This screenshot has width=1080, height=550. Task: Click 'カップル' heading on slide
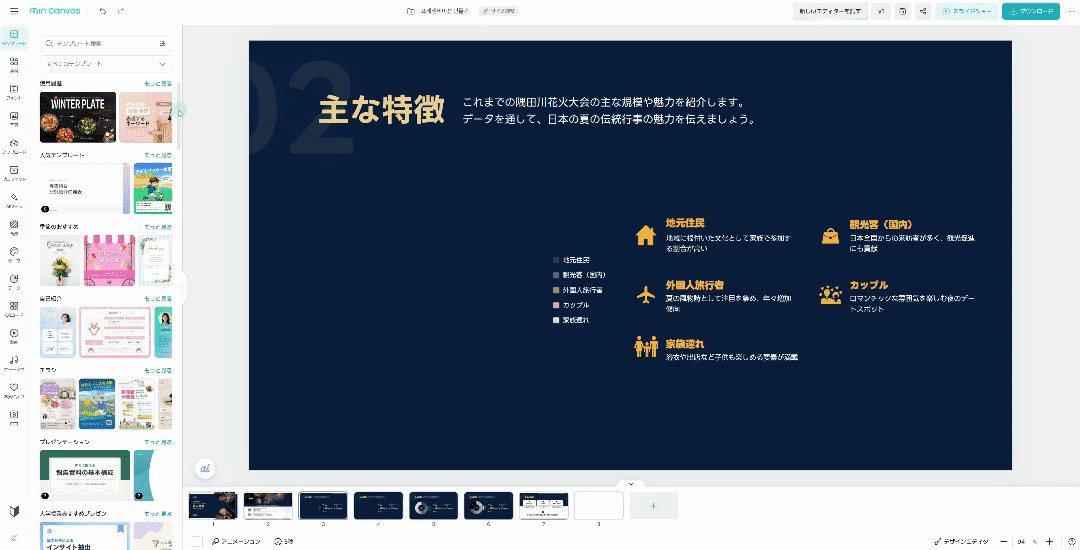click(x=868, y=284)
